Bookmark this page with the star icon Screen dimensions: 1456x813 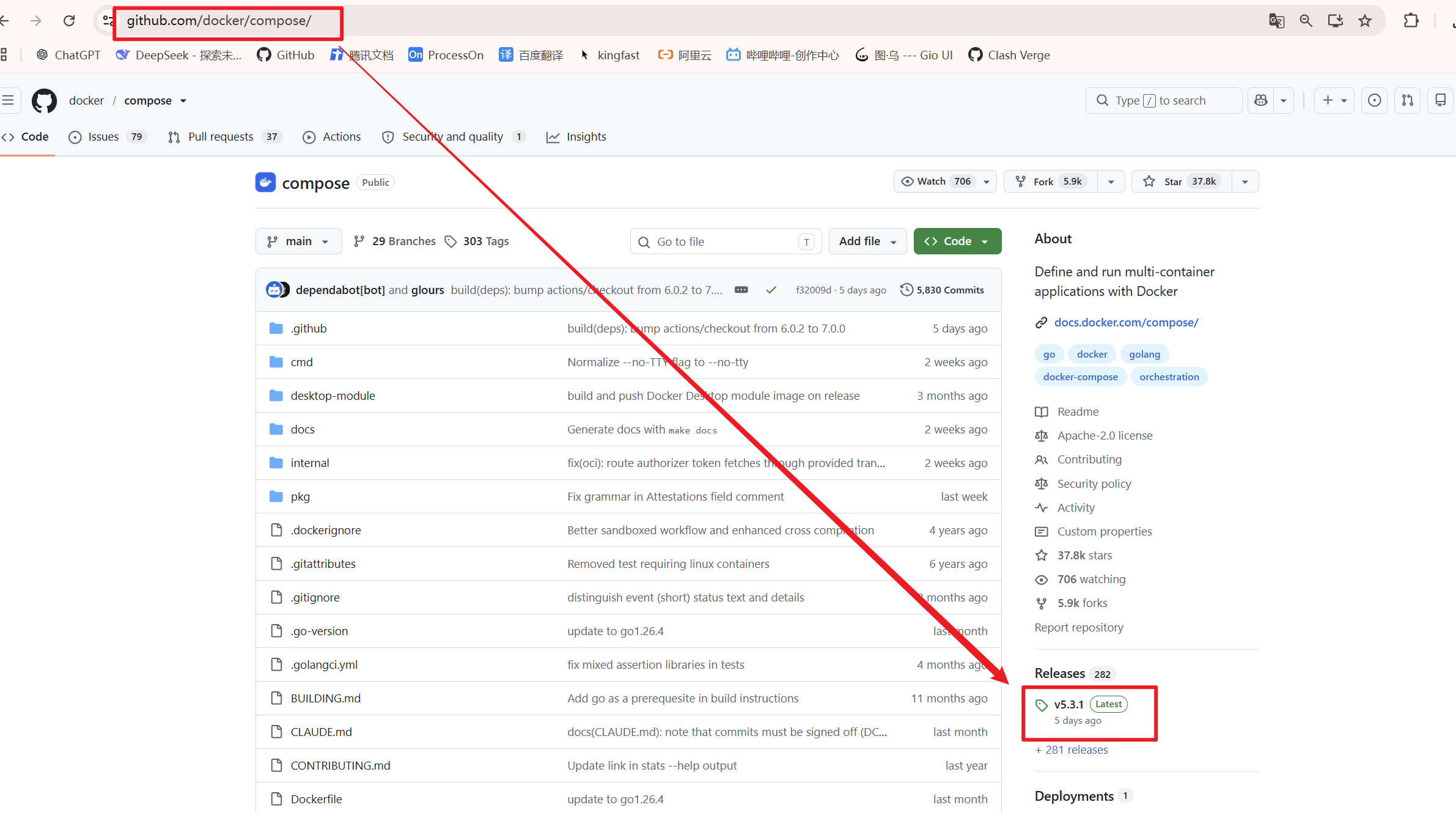click(1365, 21)
